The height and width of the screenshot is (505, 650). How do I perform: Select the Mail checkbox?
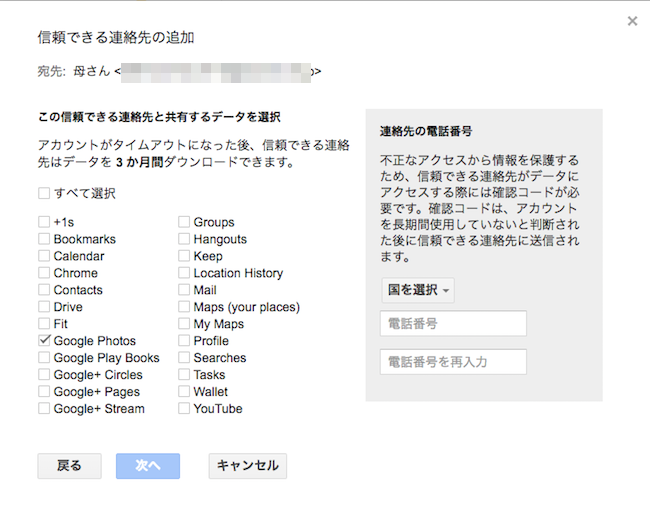(x=184, y=290)
